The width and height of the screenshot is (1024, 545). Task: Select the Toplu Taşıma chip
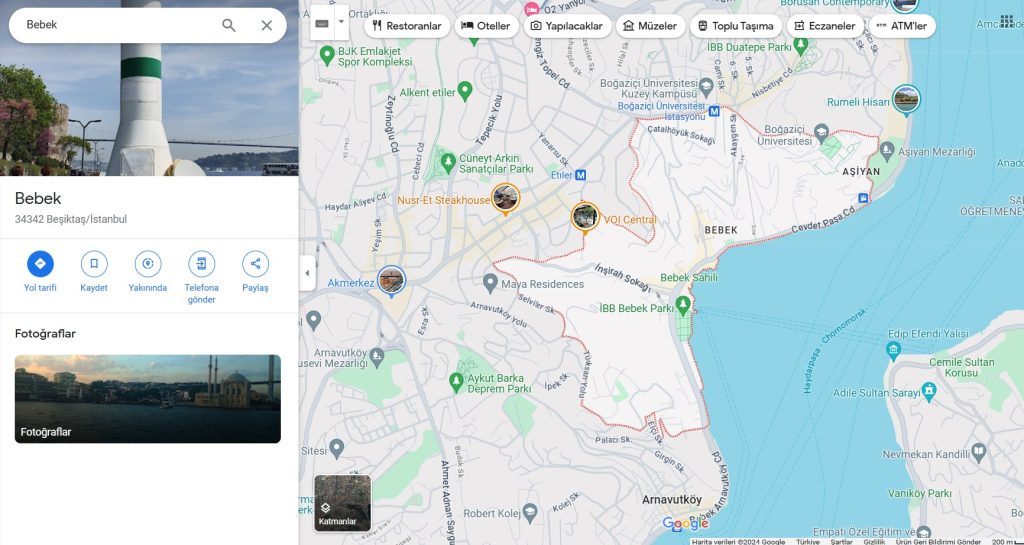[x=735, y=26]
